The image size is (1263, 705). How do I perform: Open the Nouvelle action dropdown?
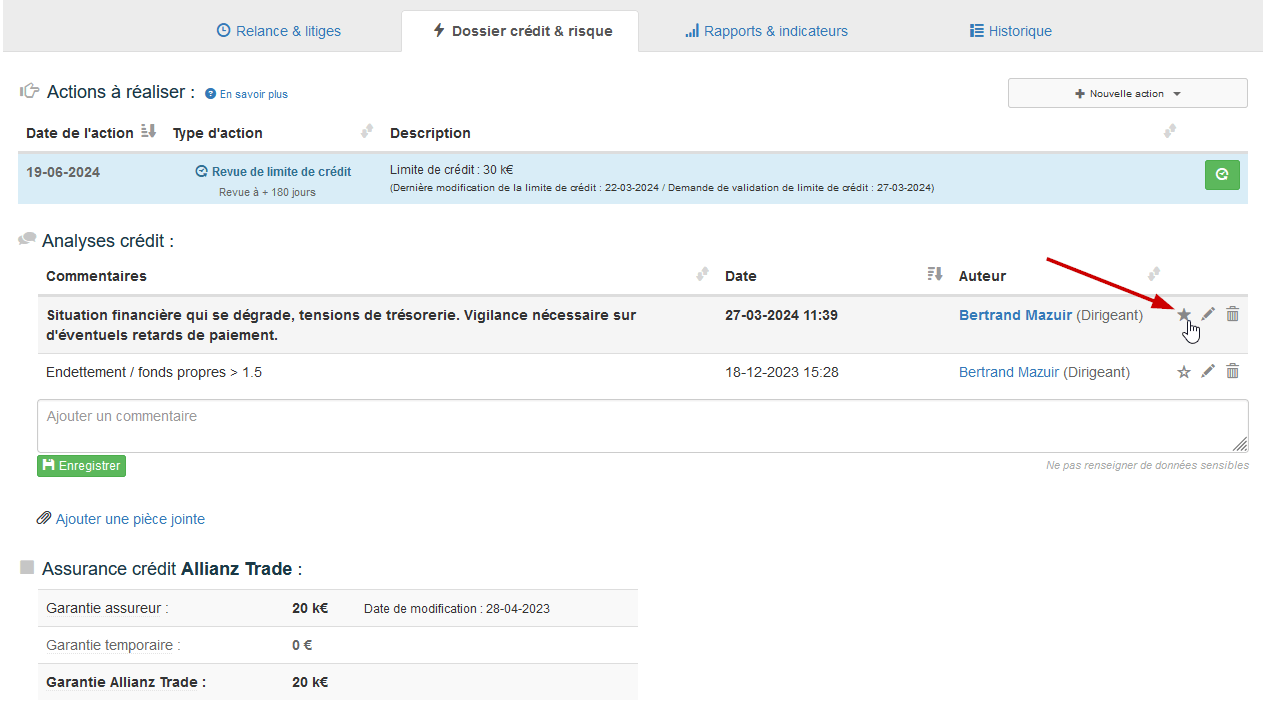(1127, 93)
